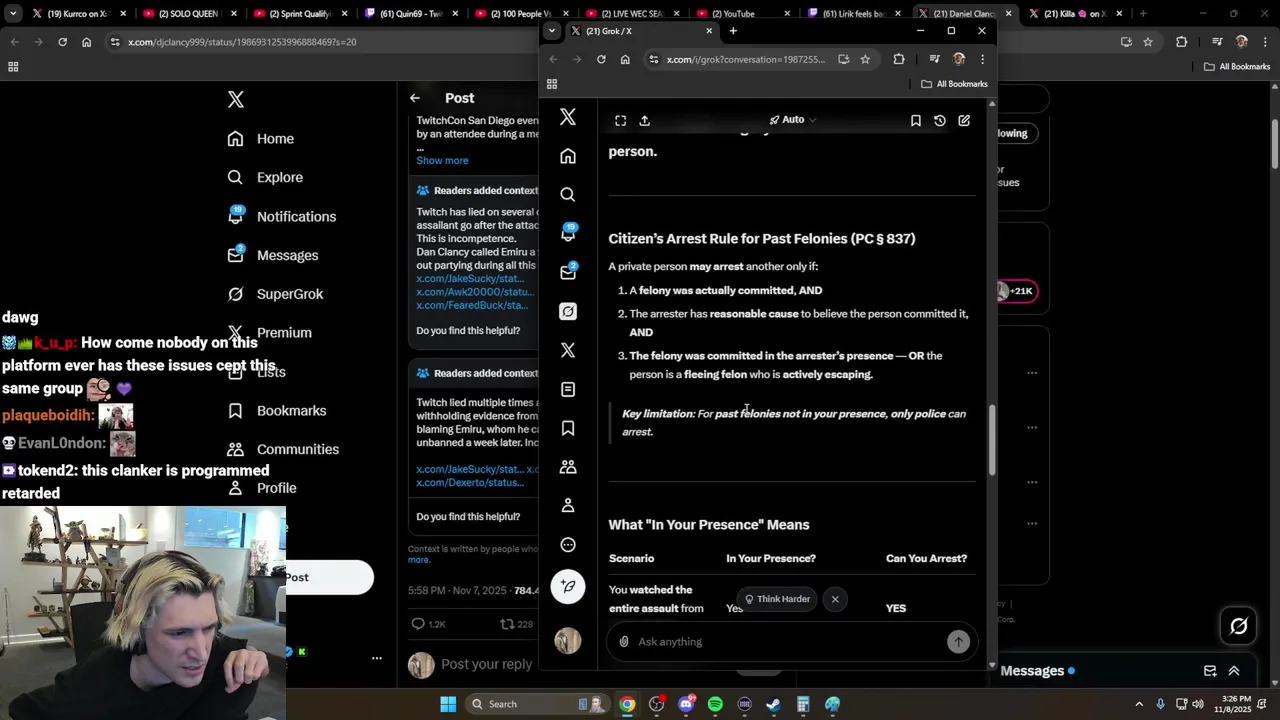1280x720 pixels.
Task: Reload the page in background browser window
Action: pos(62,42)
